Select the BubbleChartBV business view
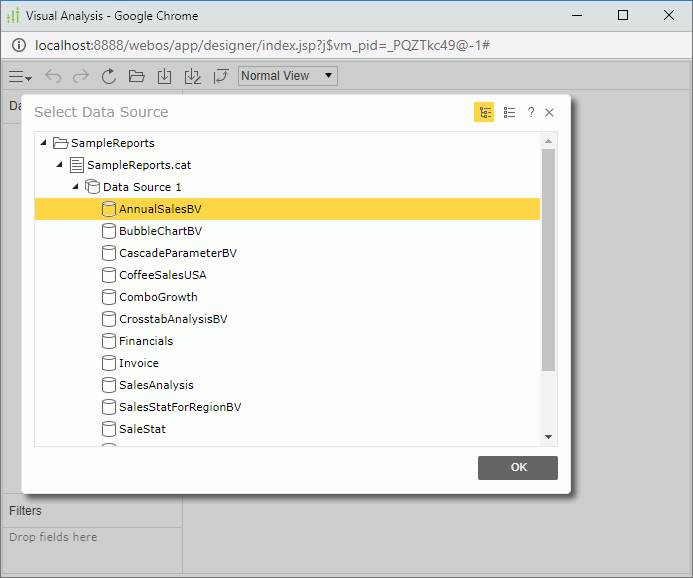The height and width of the screenshot is (578, 693). 160,231
